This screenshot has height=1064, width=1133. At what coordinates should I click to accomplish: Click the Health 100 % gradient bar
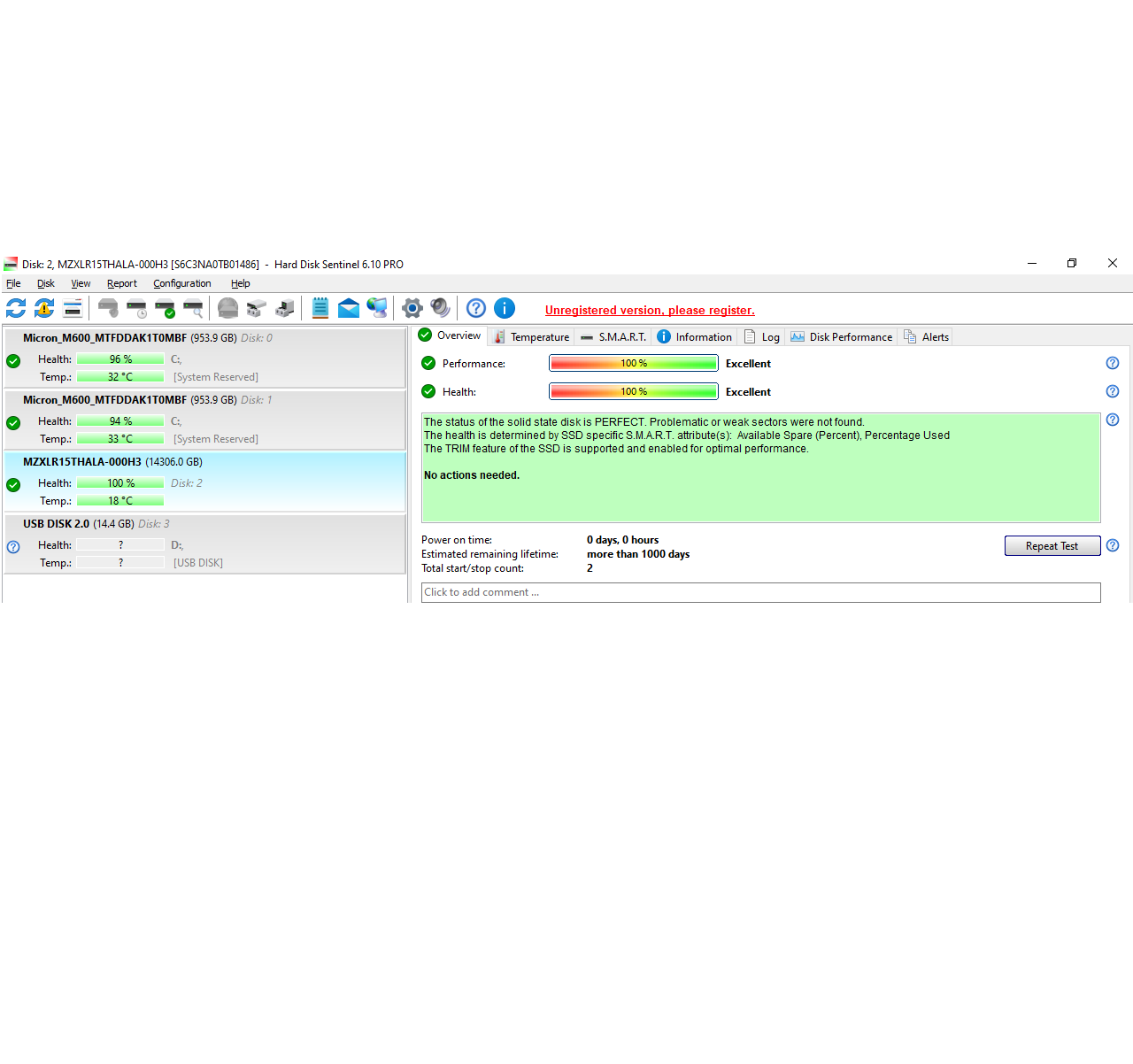pos(634,391)
